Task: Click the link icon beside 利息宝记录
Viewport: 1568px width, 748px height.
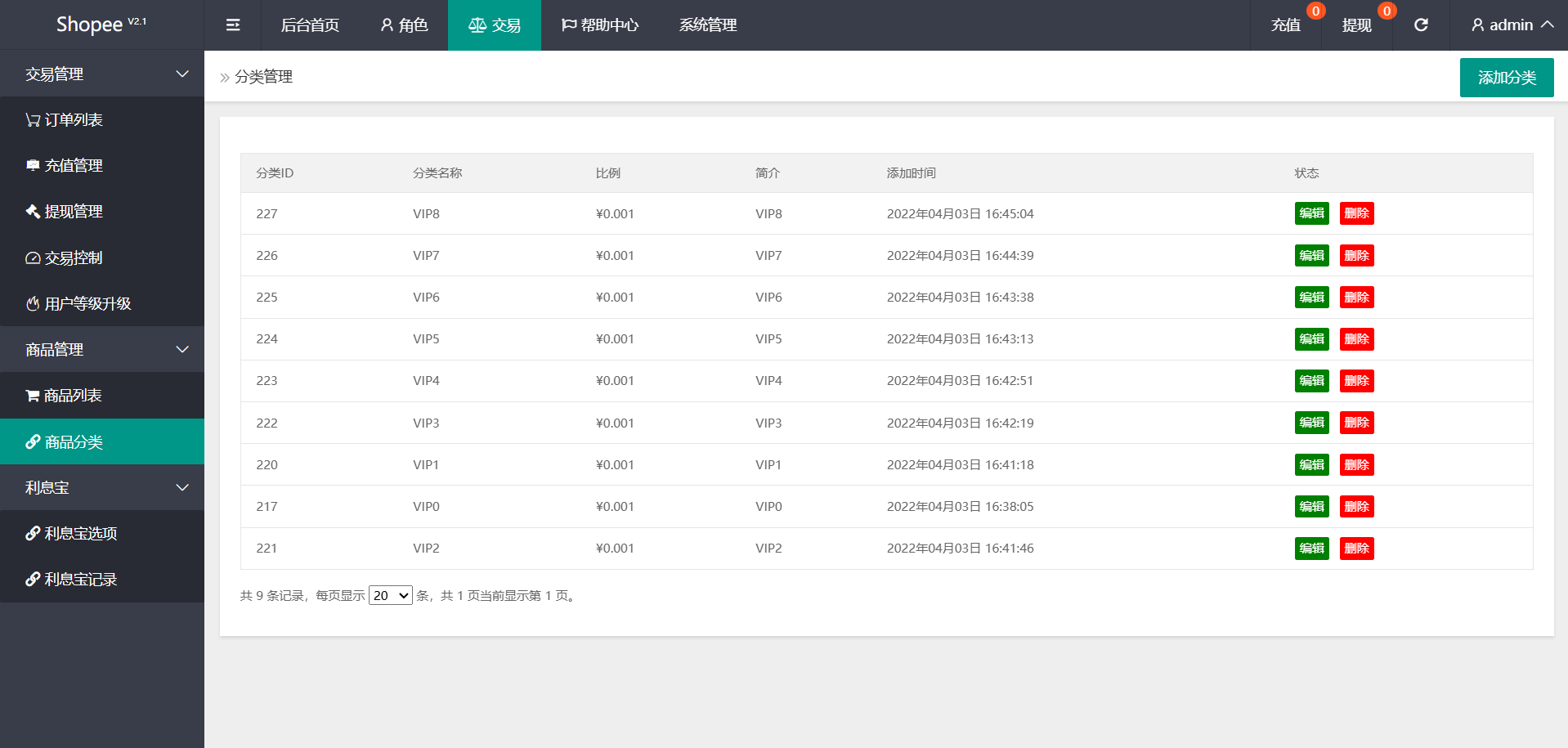Action: click(33, 579)
